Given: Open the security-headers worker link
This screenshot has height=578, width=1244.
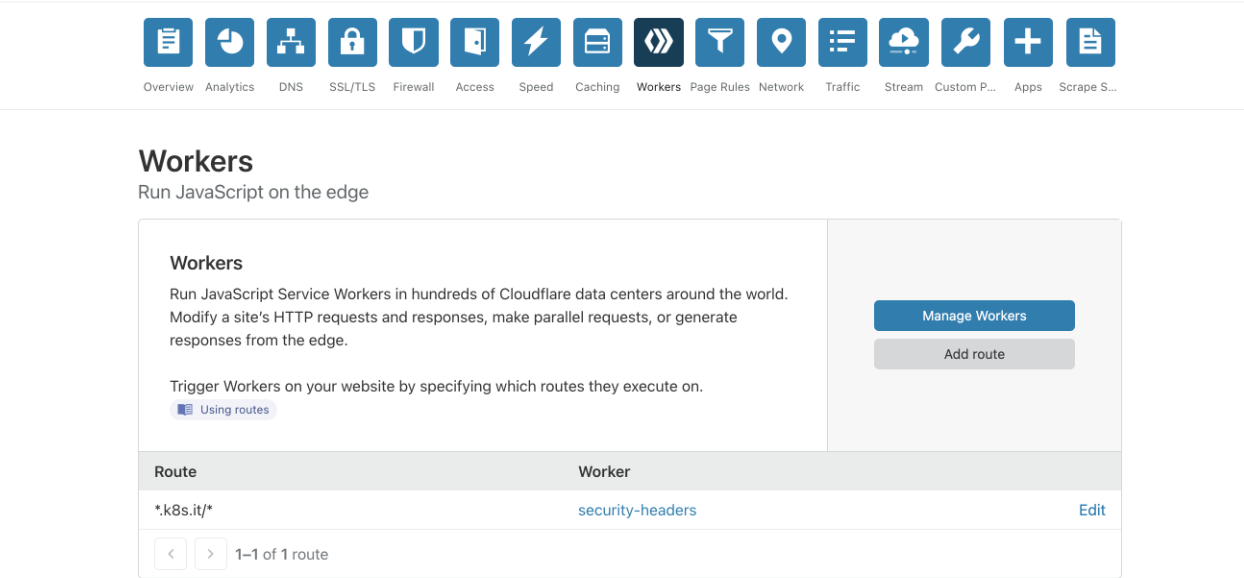Looking at the screenshot, I should (637, 510).
